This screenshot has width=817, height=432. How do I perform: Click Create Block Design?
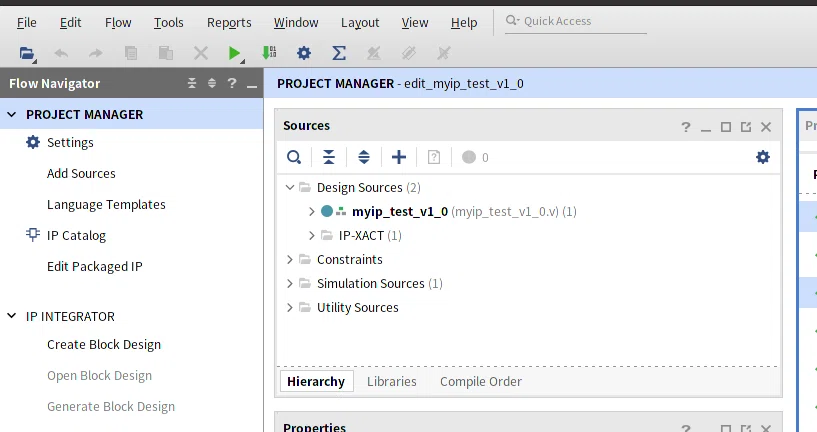click(104, 344)
